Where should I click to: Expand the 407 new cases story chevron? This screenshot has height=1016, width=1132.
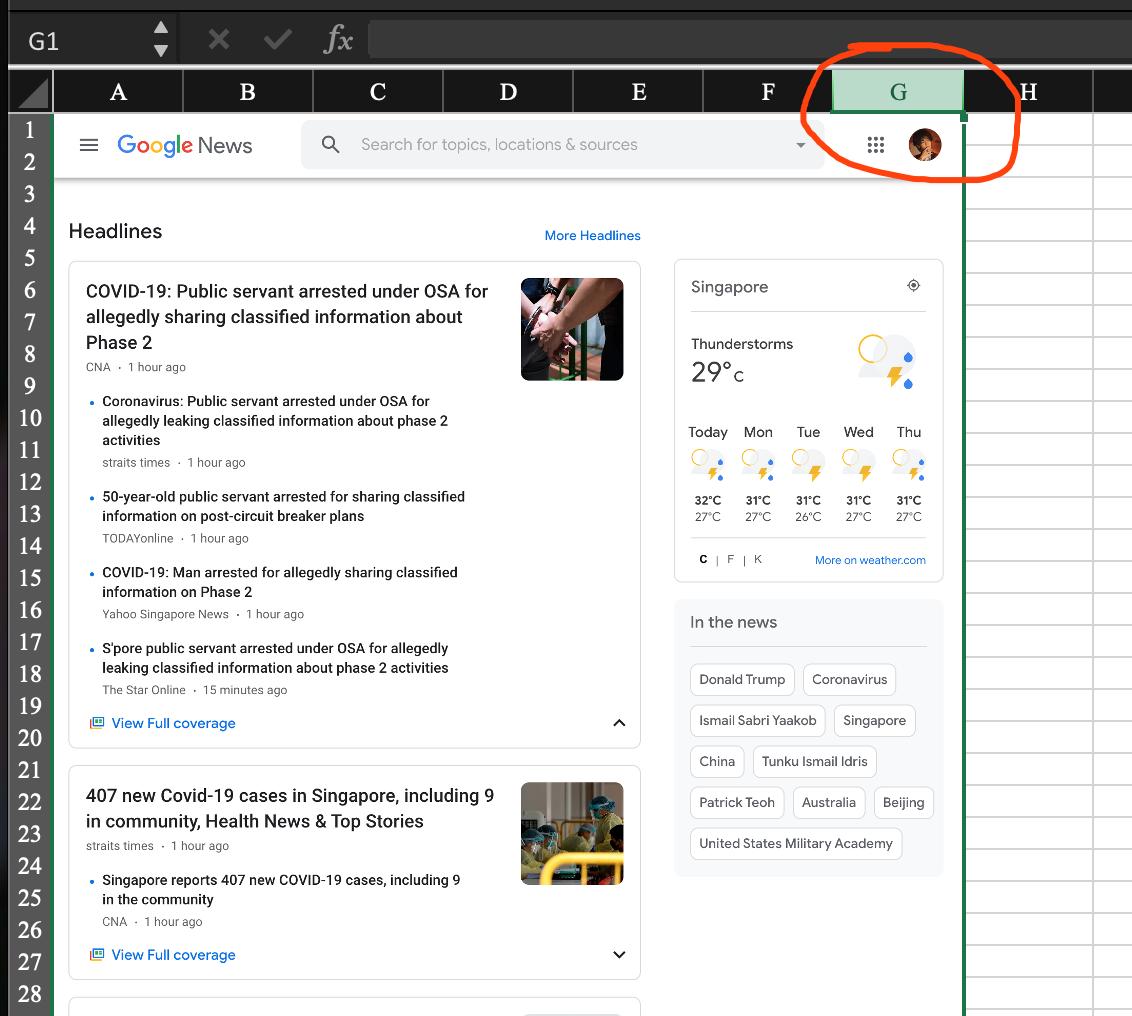point(619,955)
